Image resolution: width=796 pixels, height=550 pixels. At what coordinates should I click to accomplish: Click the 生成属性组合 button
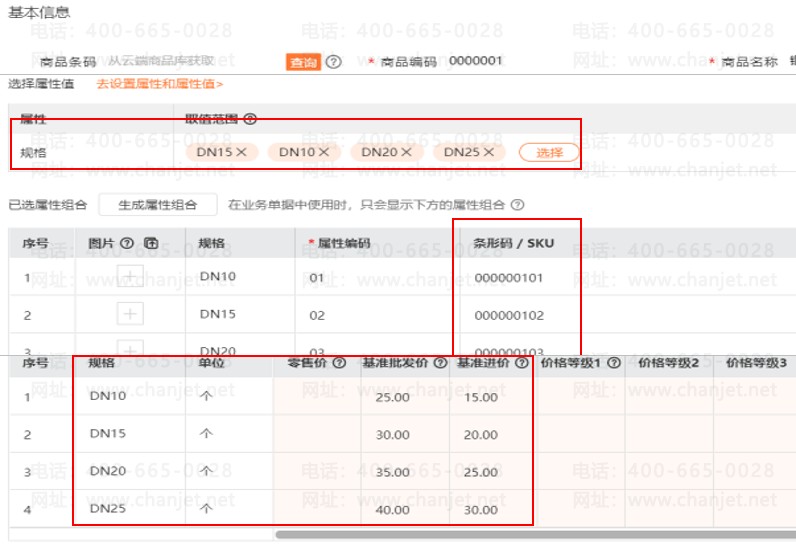(x=158, y=205)
